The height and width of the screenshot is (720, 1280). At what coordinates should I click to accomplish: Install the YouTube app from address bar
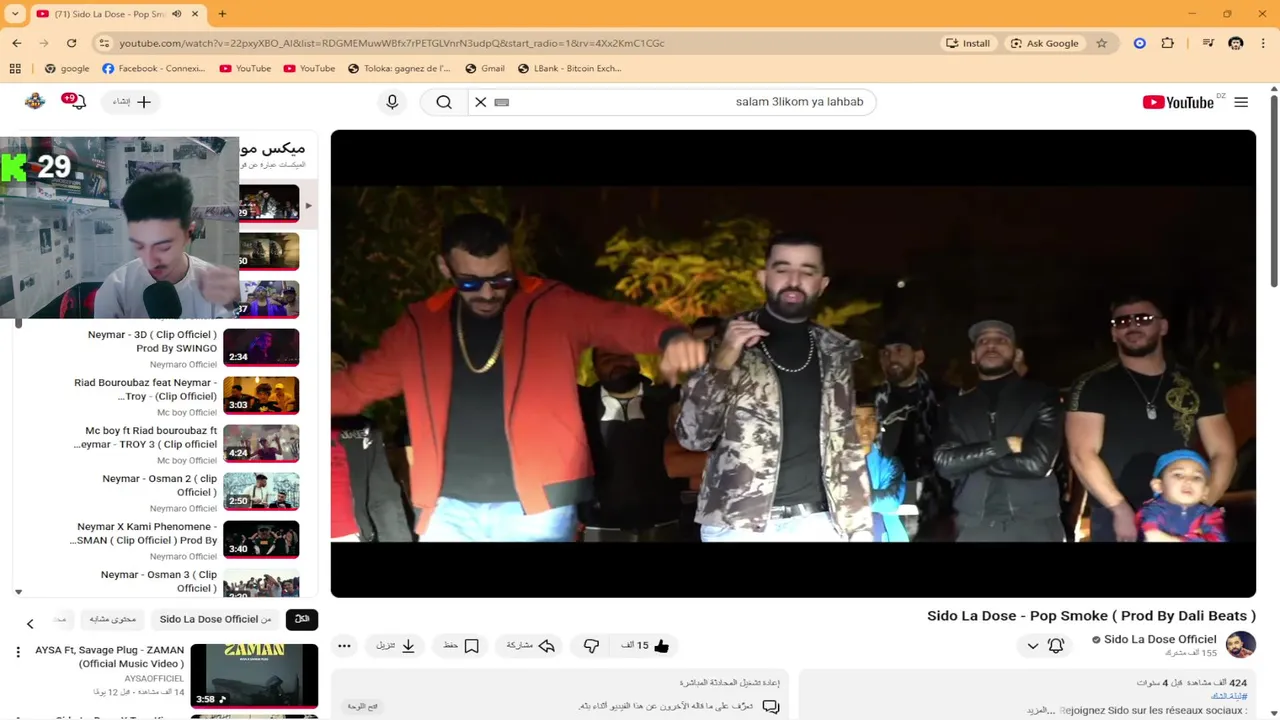click(968, 43)
